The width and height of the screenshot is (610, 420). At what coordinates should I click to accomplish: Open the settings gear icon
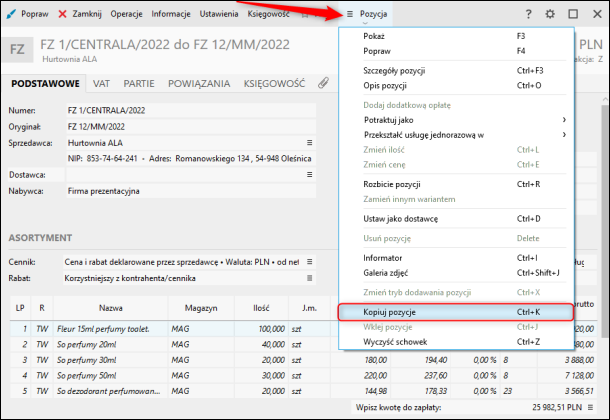pos(550,14)
